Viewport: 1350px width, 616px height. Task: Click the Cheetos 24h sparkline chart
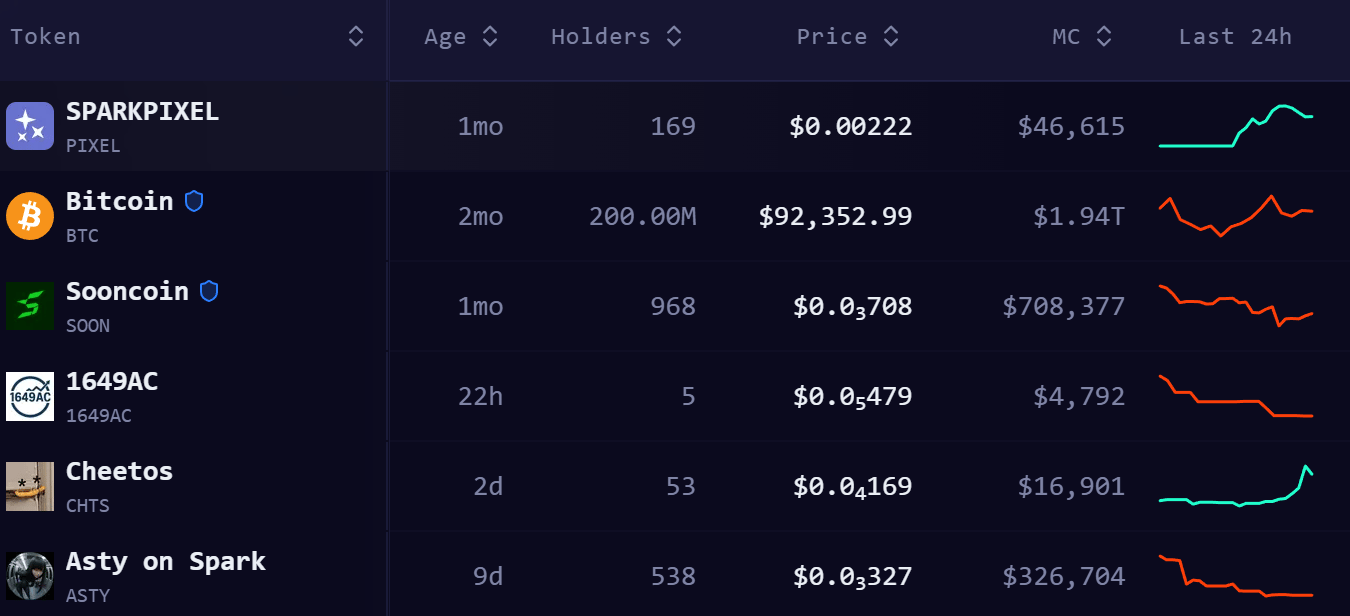tap(1236, 486)
